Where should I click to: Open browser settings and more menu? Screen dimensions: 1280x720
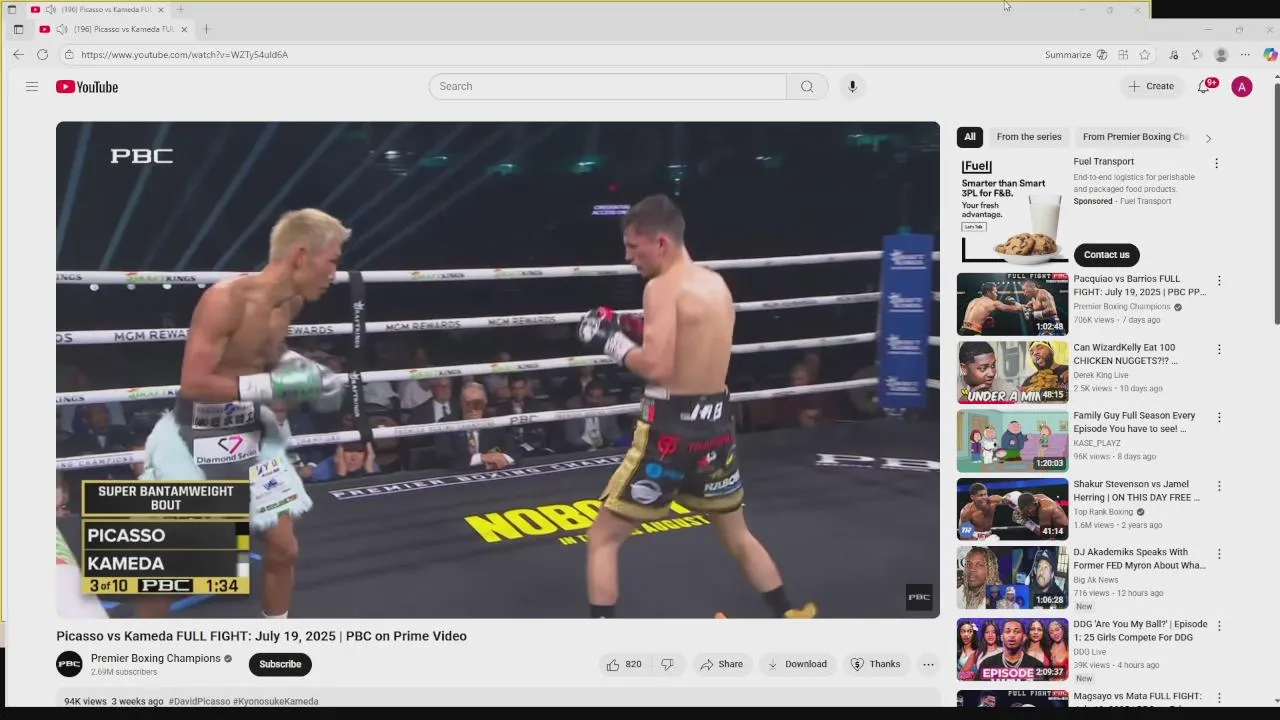click(x=1245, y=55)
